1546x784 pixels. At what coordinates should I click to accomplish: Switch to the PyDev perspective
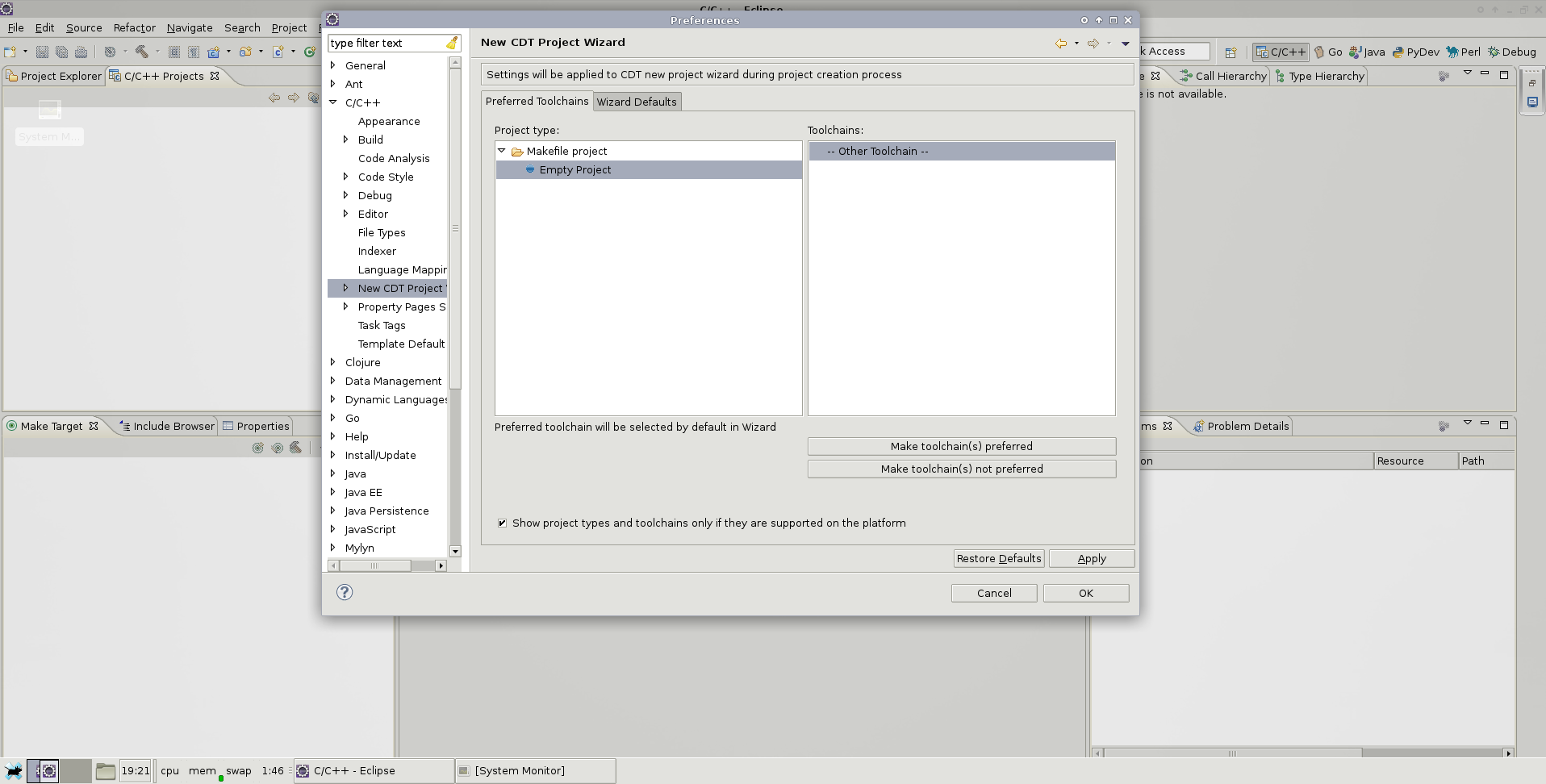1415,52
